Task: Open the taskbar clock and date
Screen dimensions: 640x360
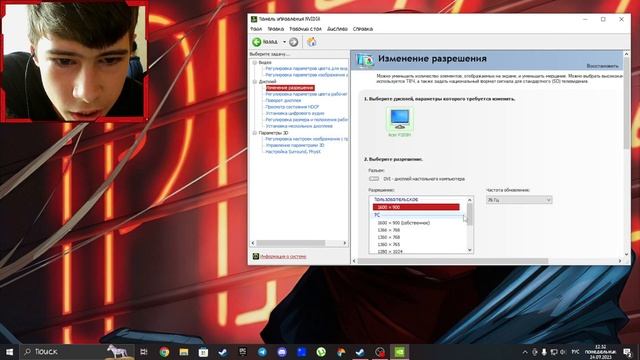Action: [x=600, y=352]
